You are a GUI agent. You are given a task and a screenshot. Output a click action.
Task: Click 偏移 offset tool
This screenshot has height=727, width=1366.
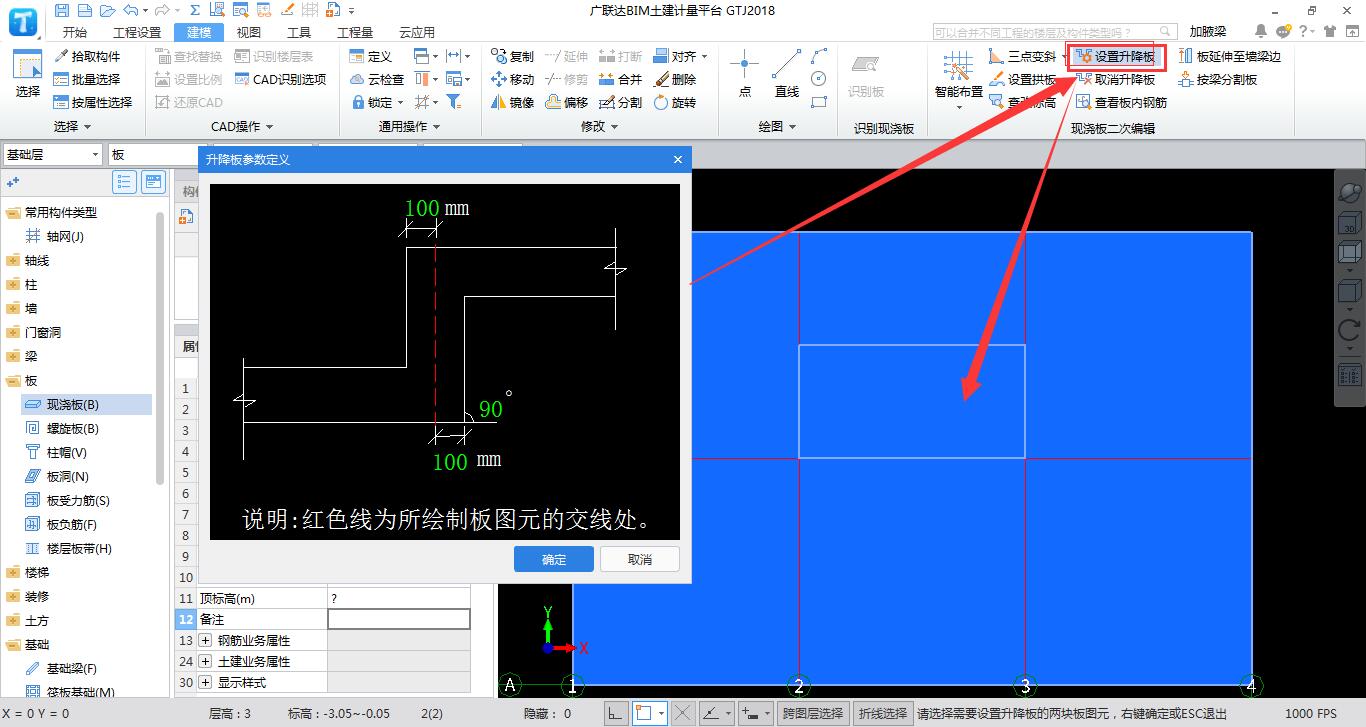(x=567, y=102)
